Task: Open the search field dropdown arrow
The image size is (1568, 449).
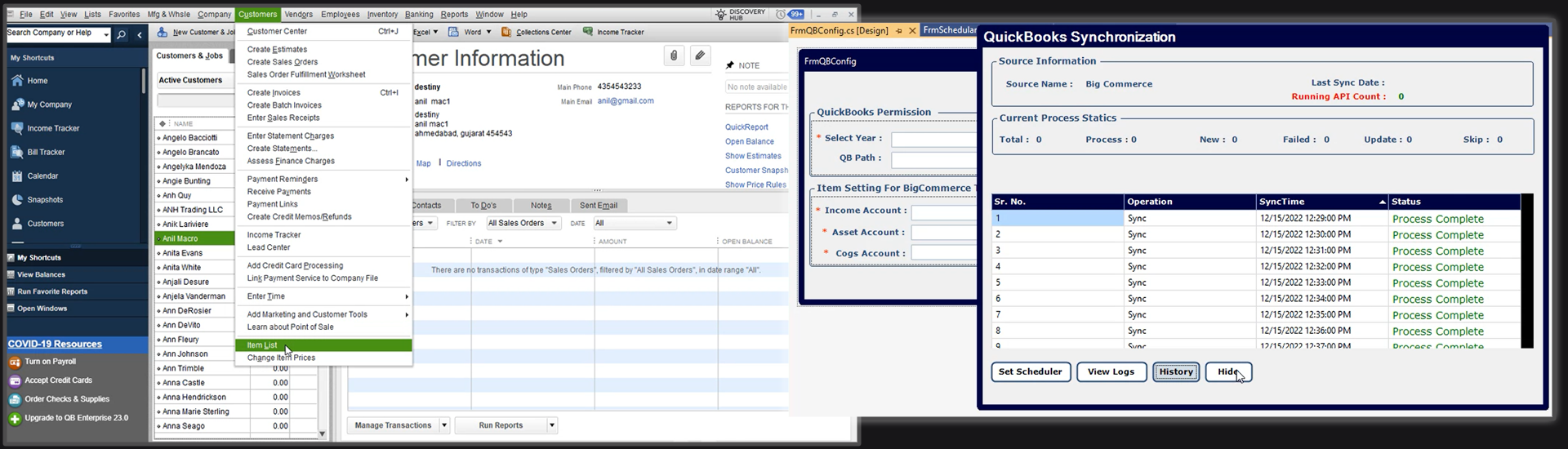Action: (x=106, y=34)
